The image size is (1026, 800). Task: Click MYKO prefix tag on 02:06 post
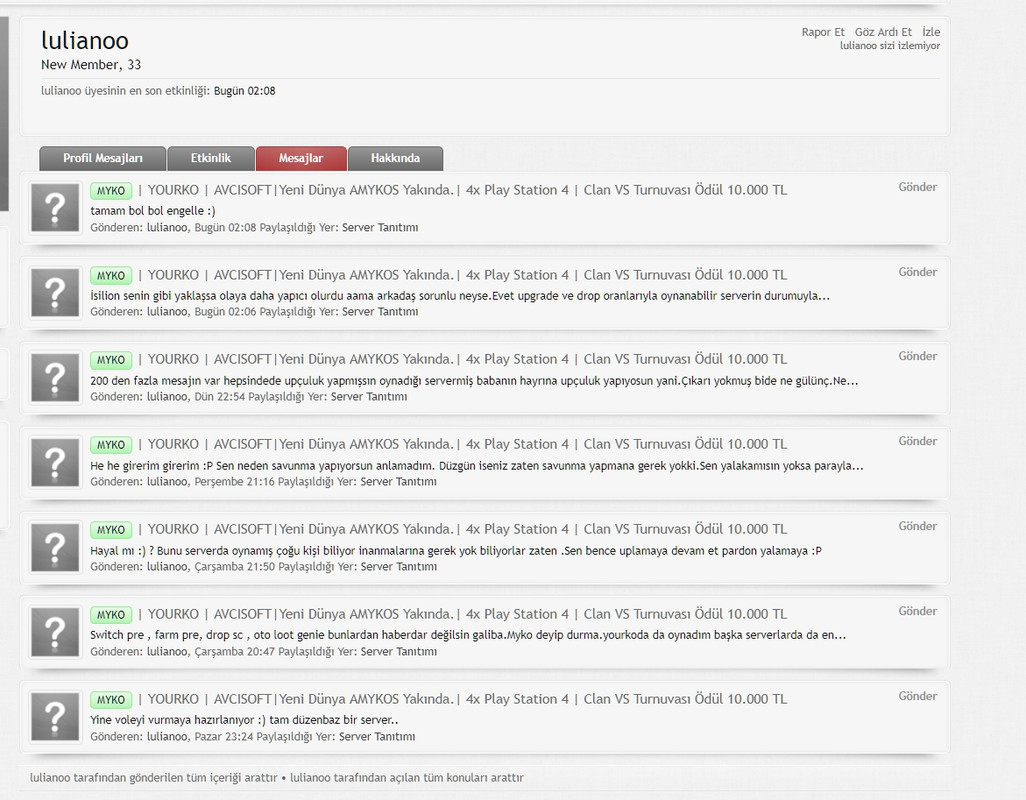tap(111, 275)
